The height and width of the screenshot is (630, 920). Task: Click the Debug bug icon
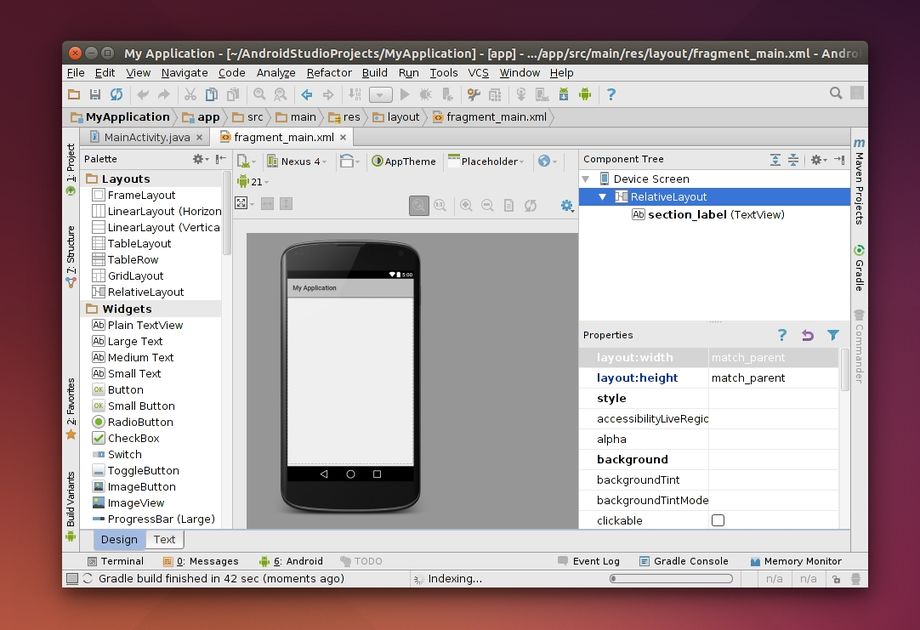coord(426,94)
